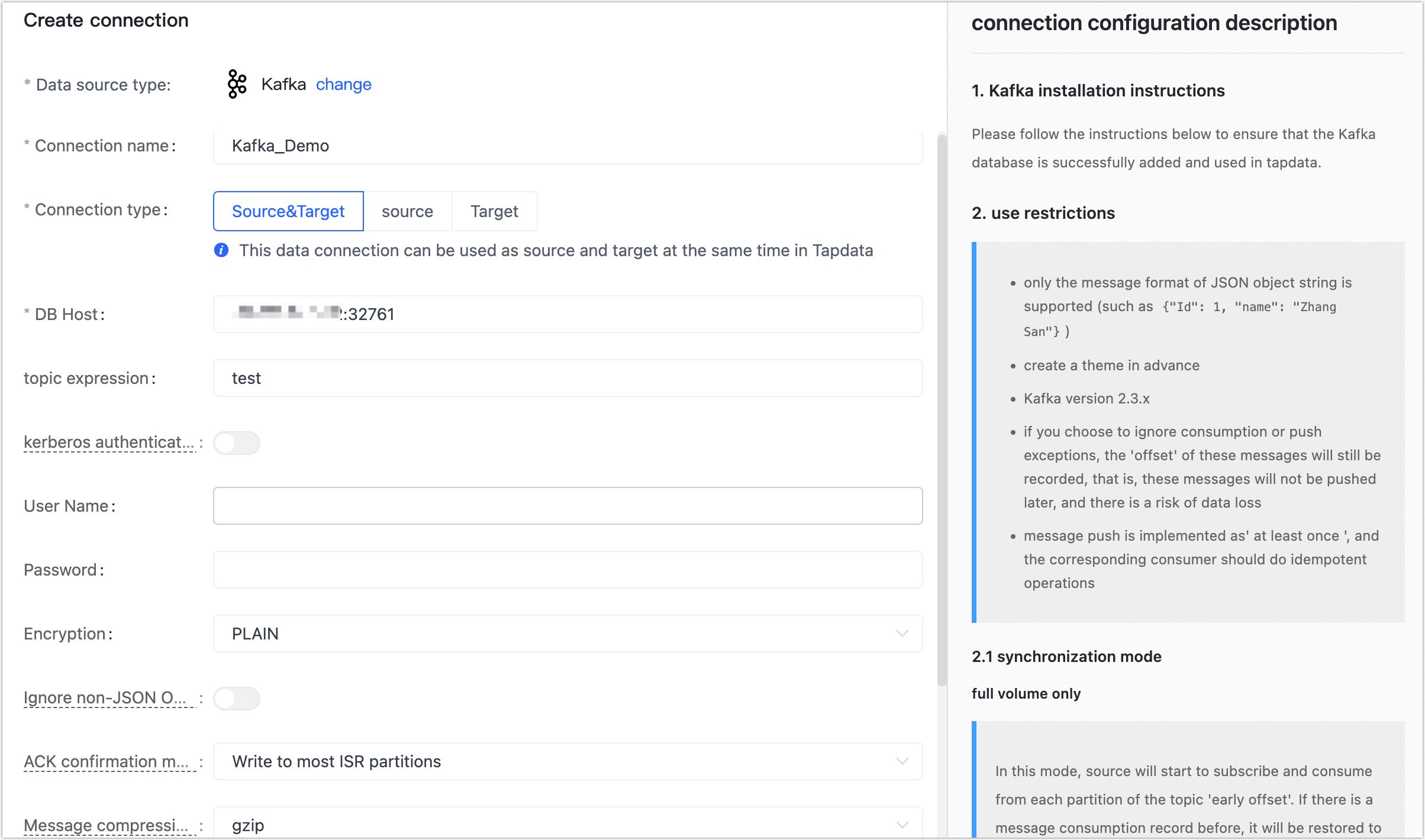
Task: Click the blue info icon under Connection type
Action: click(221, 250)
